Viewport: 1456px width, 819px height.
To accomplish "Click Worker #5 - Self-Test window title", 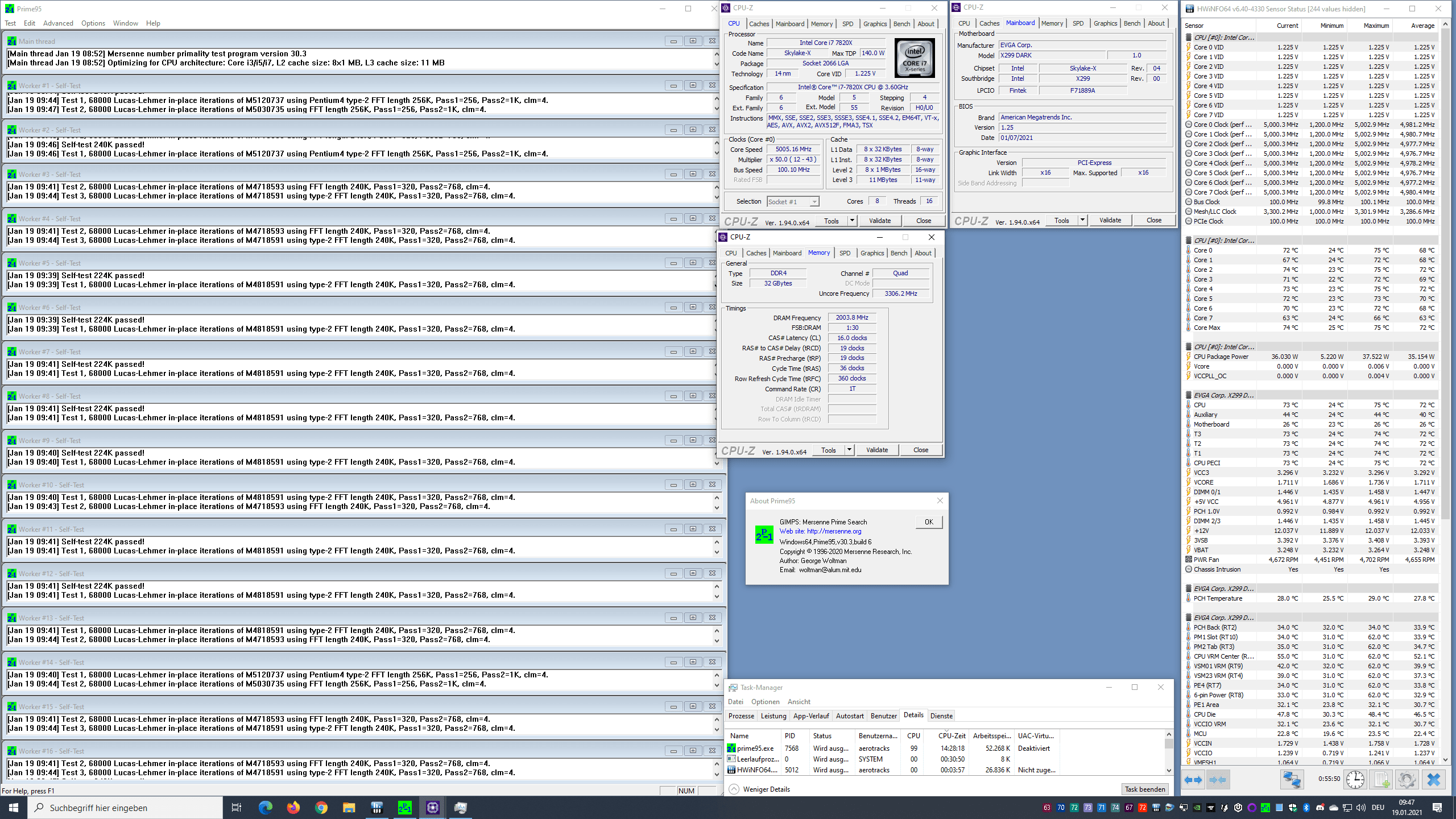I will pyautogui.click(x=49, y=263).
